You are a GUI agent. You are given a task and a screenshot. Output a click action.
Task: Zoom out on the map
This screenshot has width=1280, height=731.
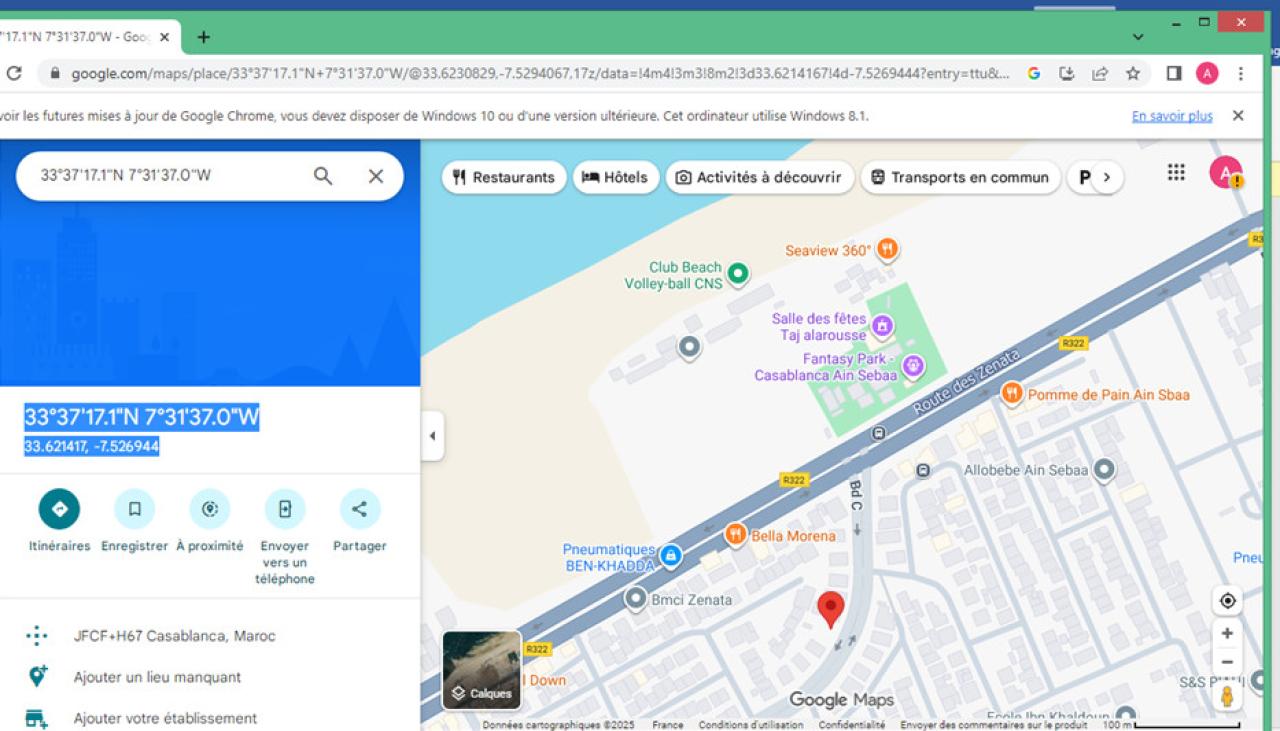tap(1227, 662)
